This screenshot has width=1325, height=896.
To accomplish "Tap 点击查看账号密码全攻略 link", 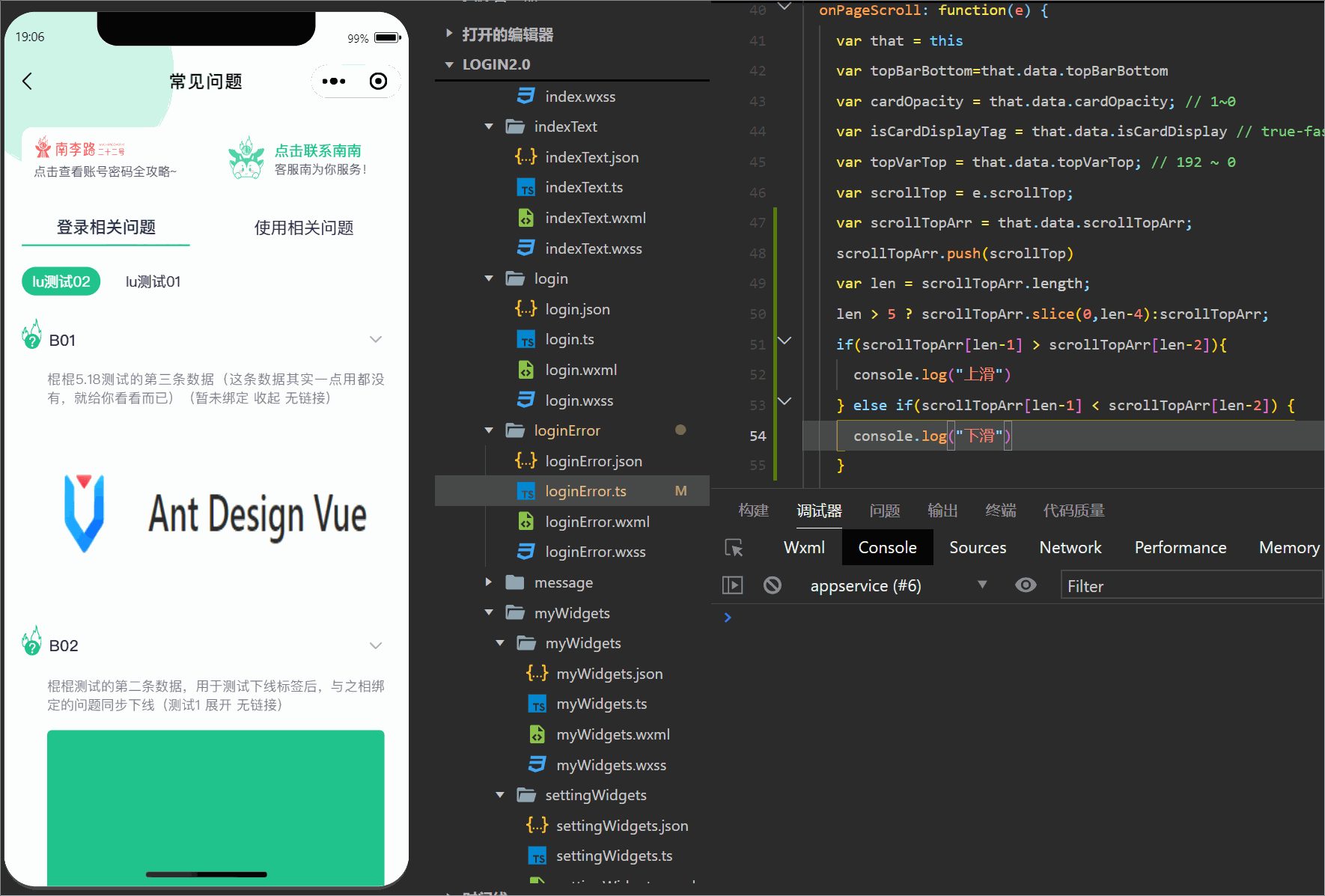I will (x=106, y=171).
